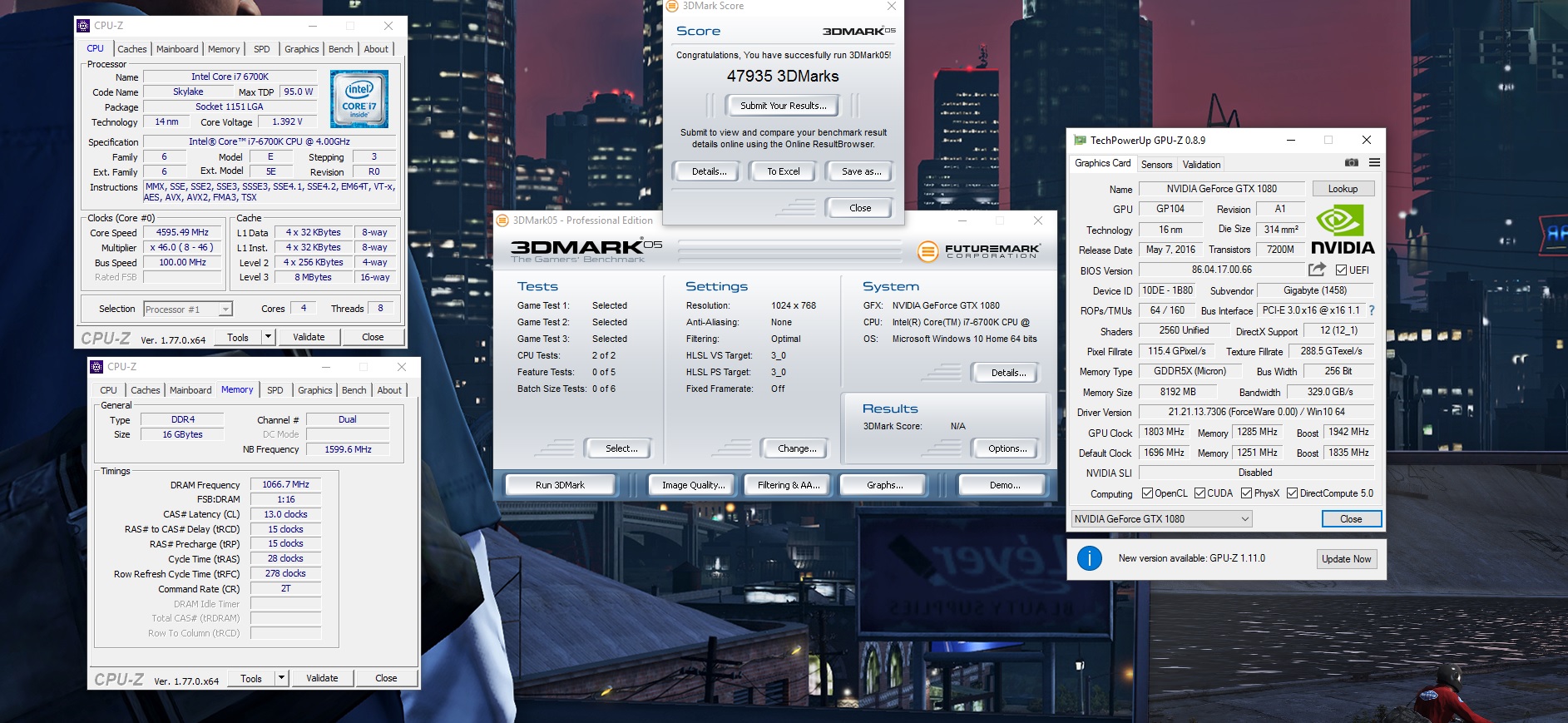
Task: Click the 3DMark05 logo in the benchmark window
Action: pyautogui.click(x=586, y=250)
